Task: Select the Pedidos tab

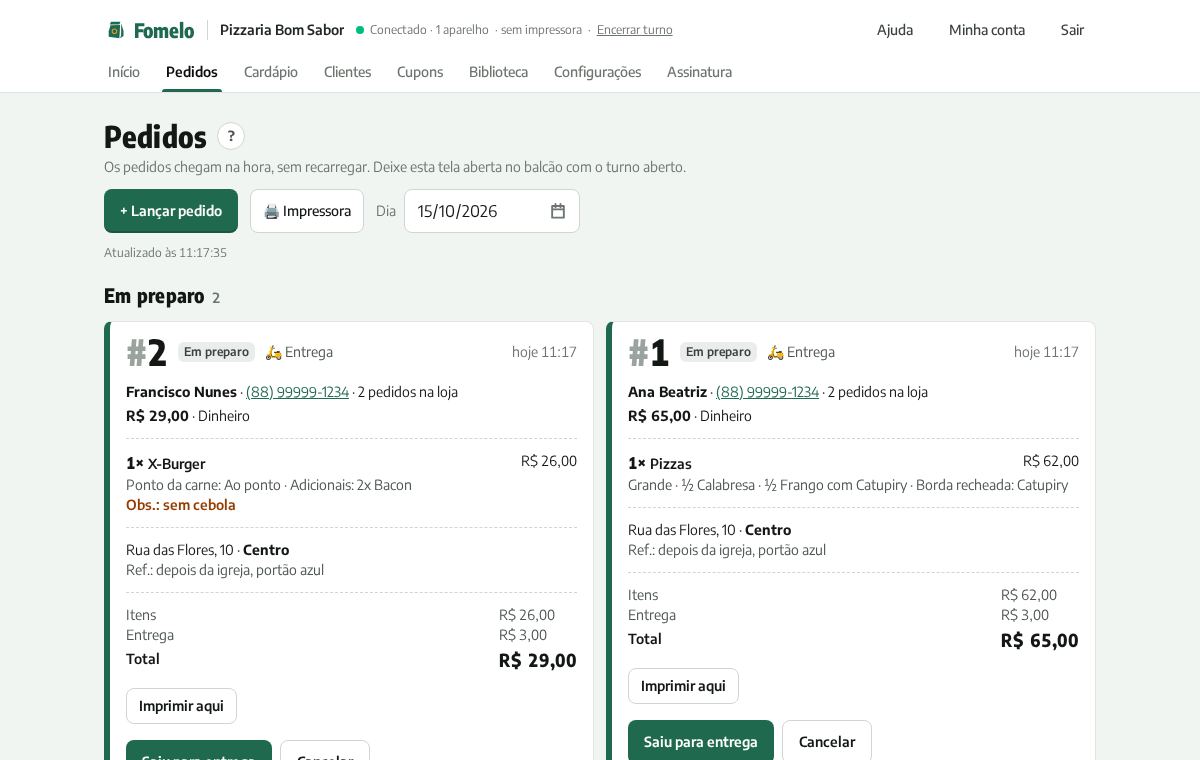Action: point(192,72)
